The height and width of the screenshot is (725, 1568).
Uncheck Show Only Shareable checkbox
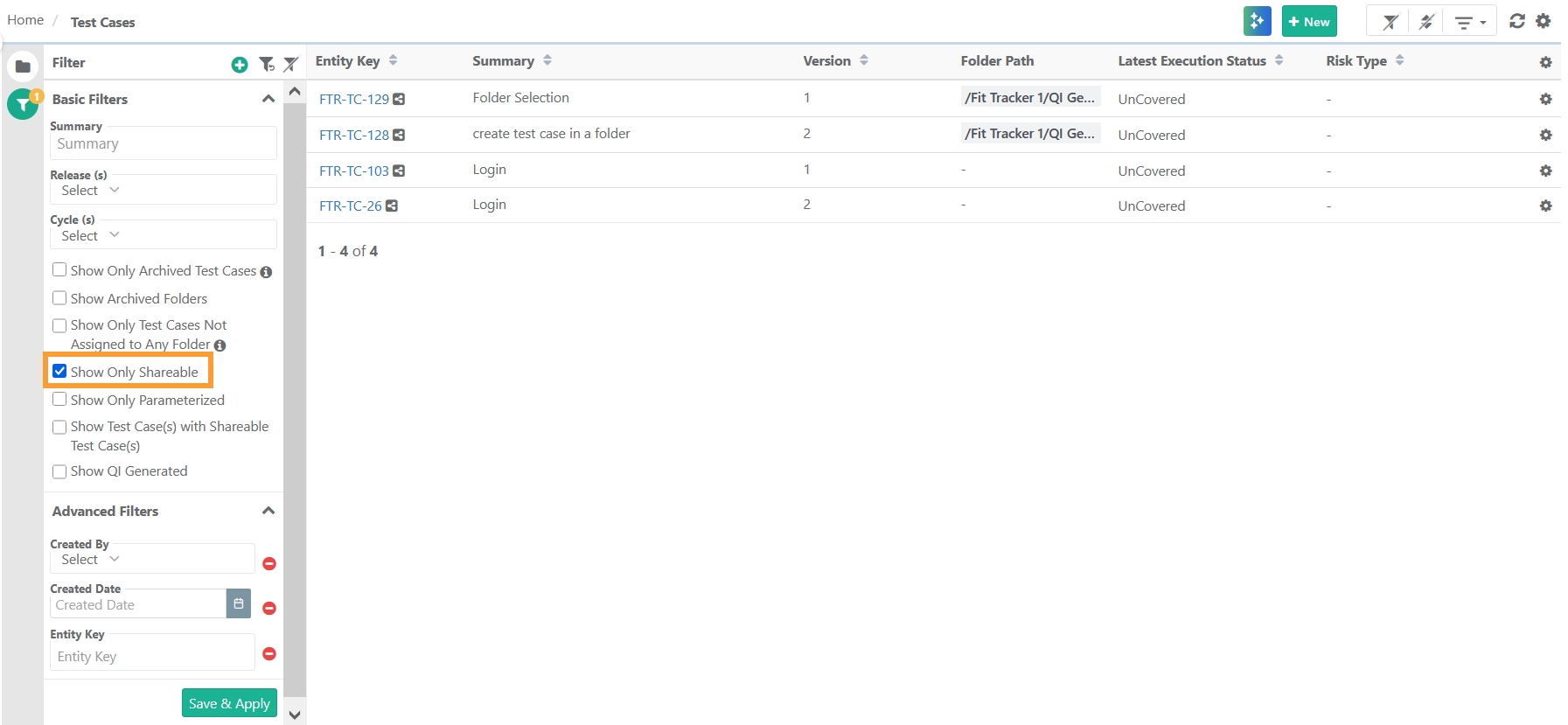click(59, 372)
